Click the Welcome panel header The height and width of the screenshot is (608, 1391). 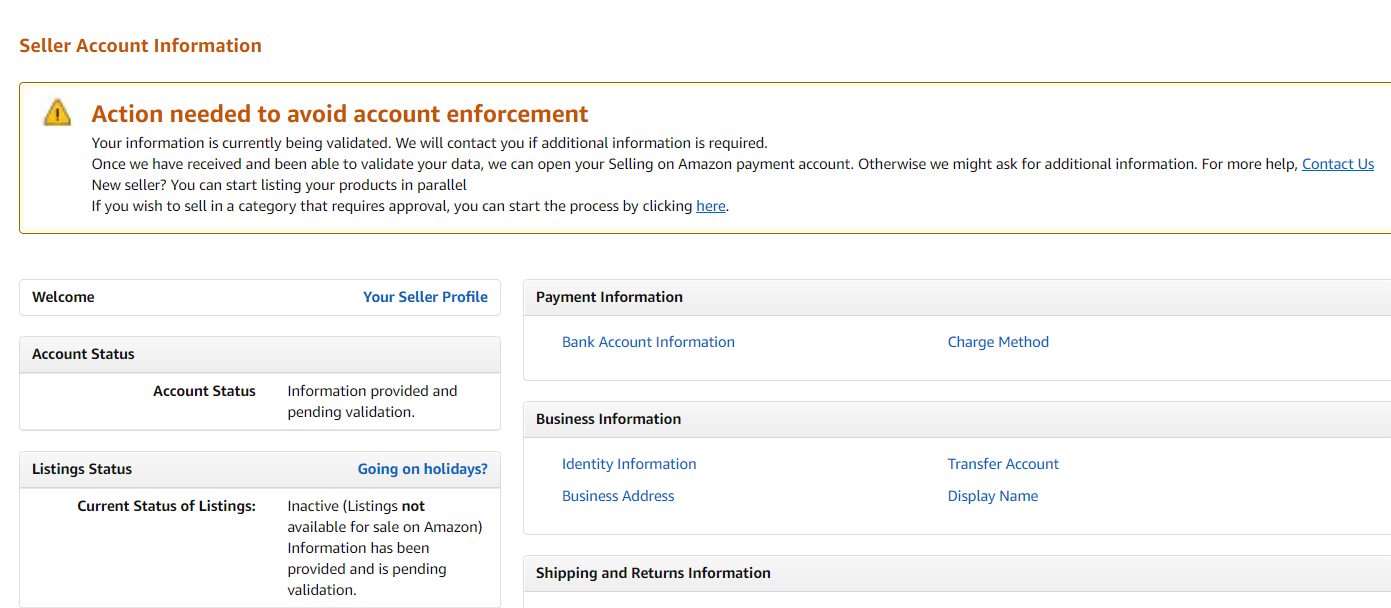tap(63, 297)
